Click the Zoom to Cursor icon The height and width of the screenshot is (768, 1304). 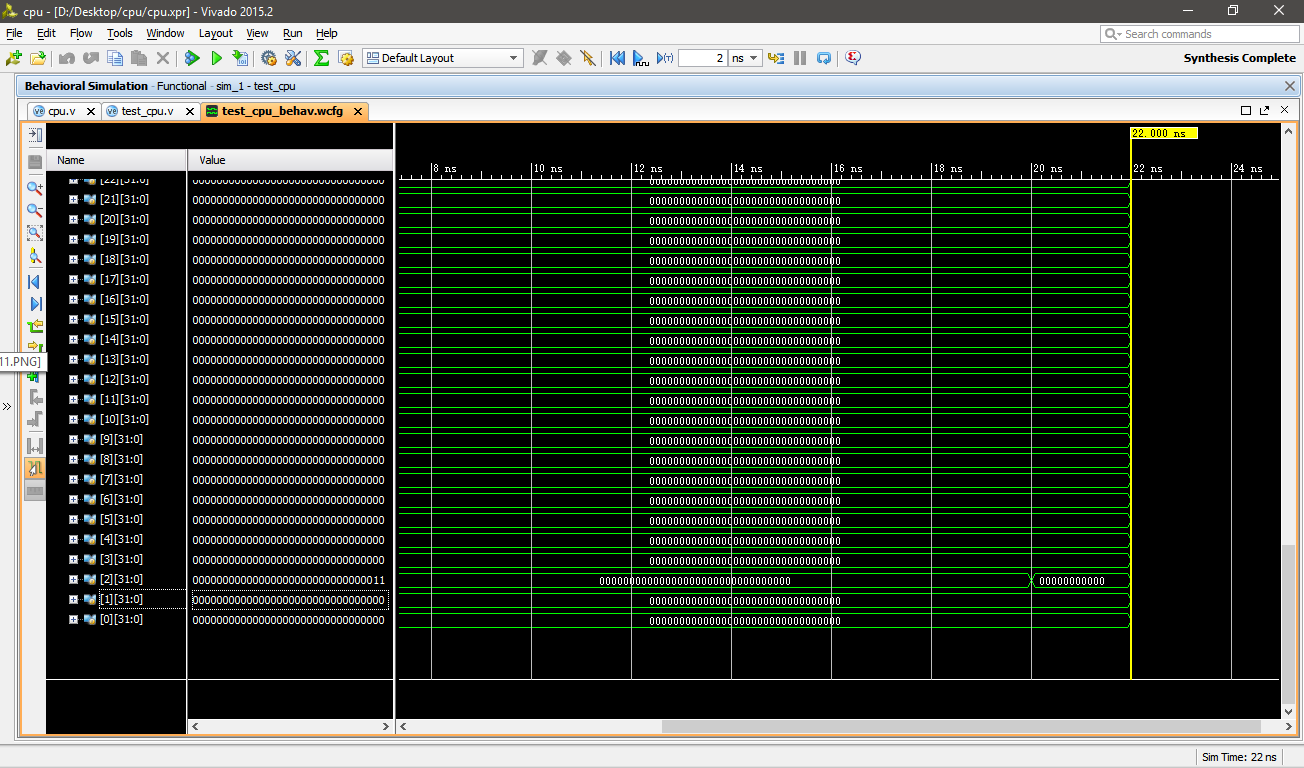(x=35, y=256)
